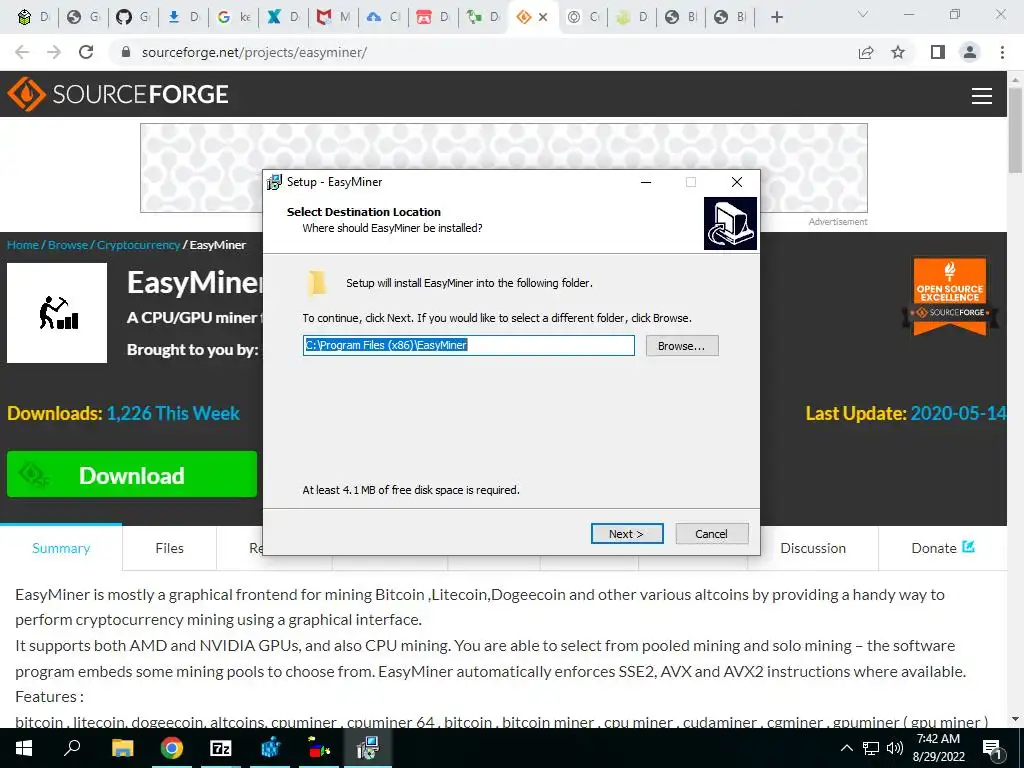1024x768 pixels.
Task: Open the taskbar clock and date
Action: pyautogui.click(x=938, y=748)
